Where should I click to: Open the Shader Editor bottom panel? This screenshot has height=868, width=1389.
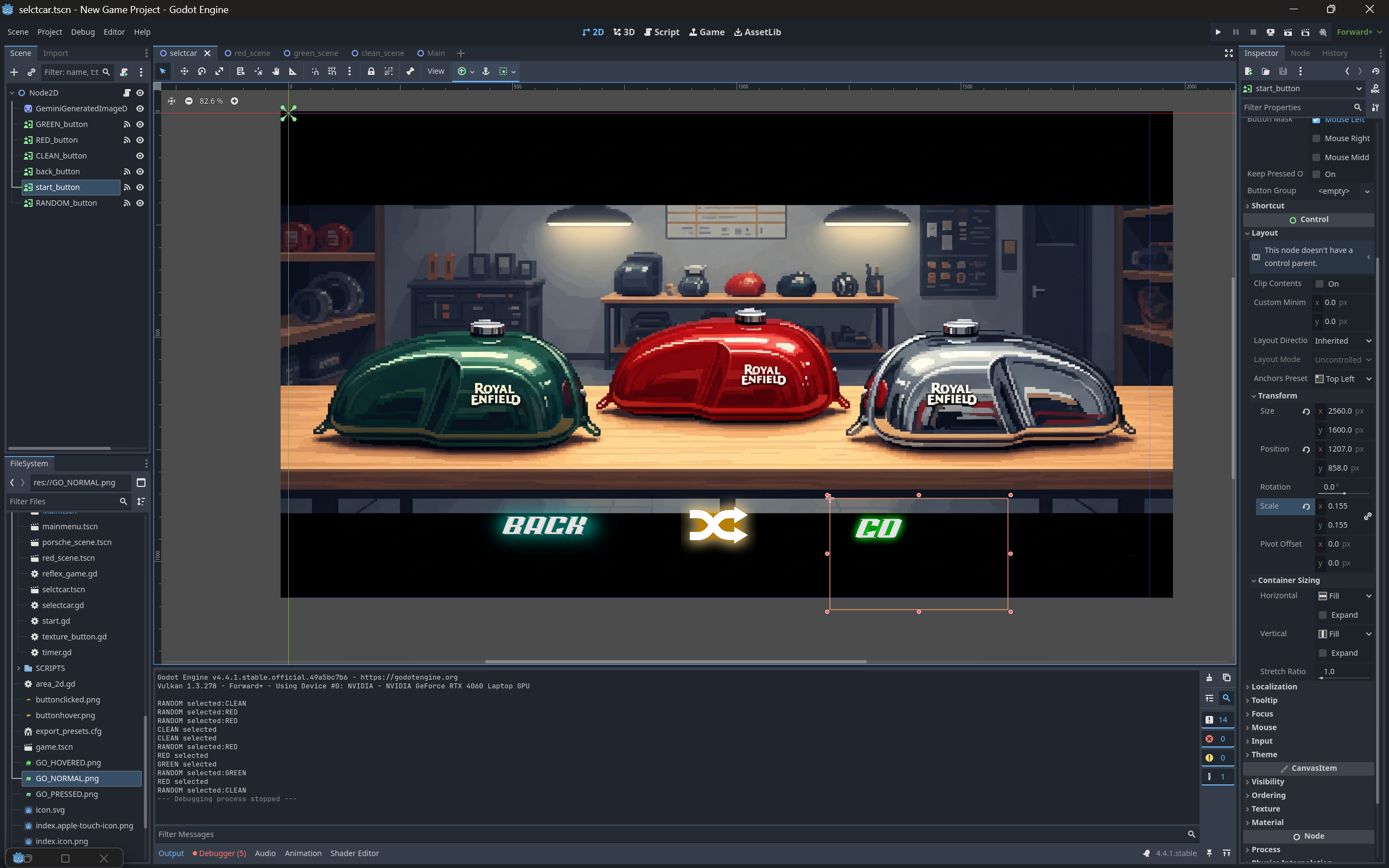tap(354, 853)
